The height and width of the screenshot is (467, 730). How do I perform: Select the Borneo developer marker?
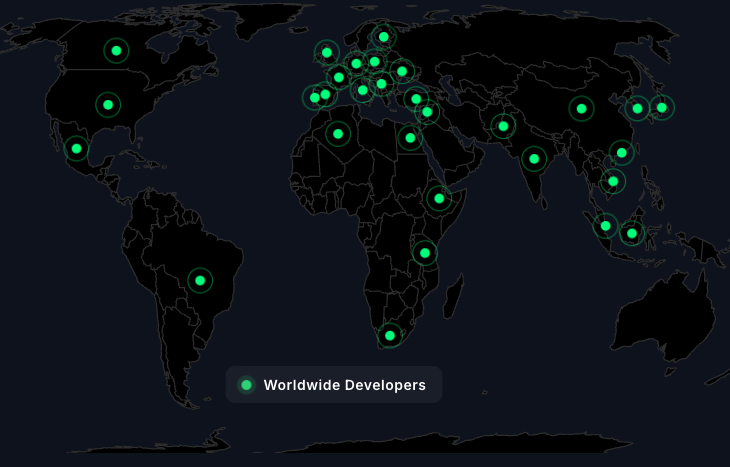pos(632,233)
